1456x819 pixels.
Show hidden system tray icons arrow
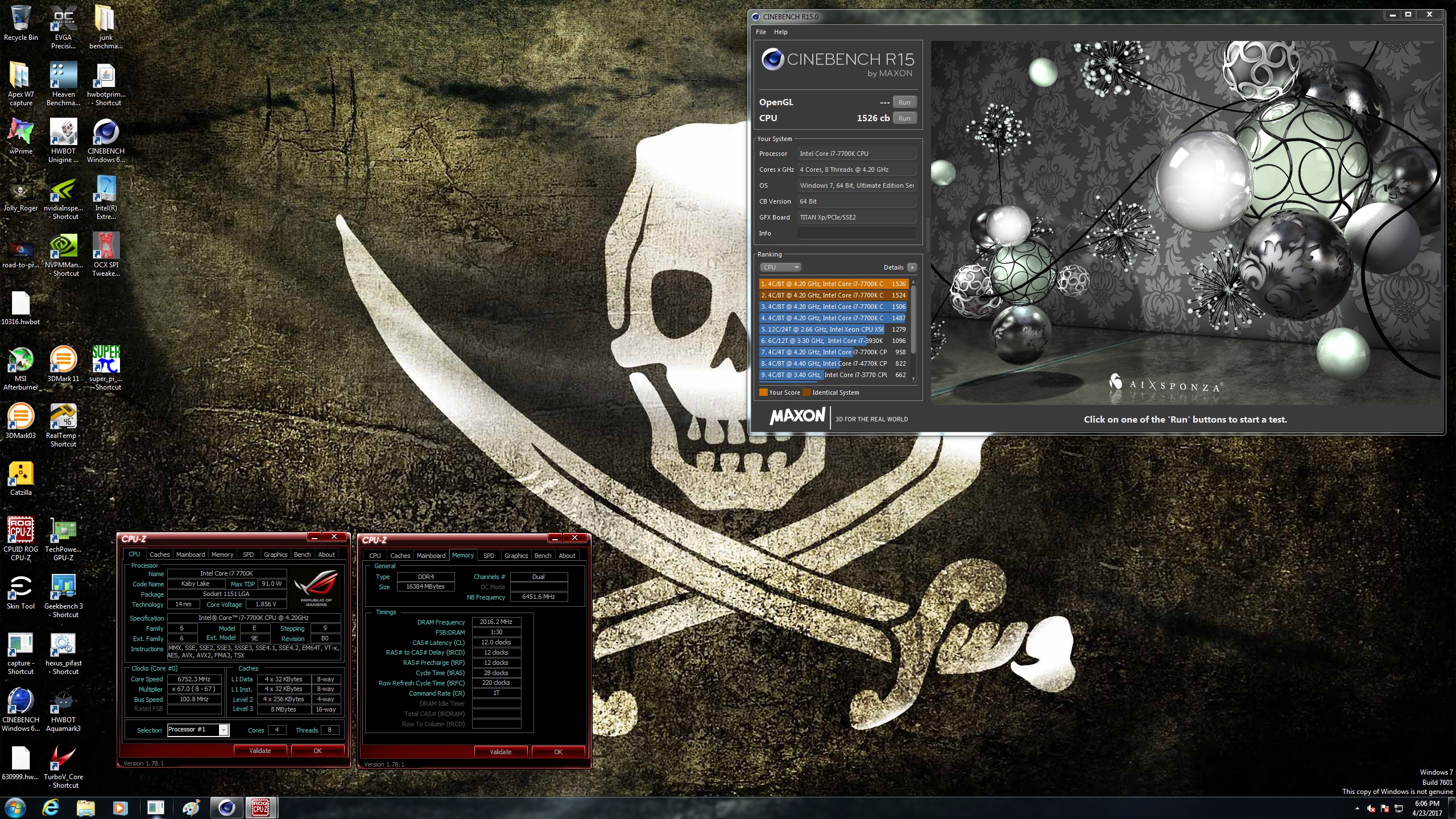tap(1357, 808)
